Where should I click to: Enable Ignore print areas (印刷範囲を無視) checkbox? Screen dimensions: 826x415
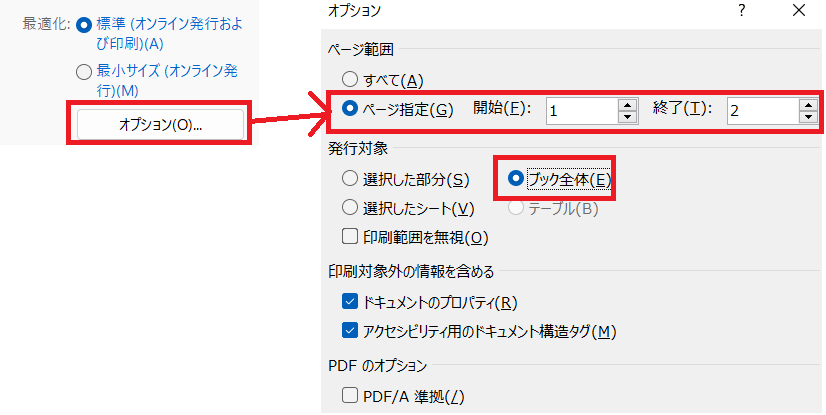pos(349,237)
